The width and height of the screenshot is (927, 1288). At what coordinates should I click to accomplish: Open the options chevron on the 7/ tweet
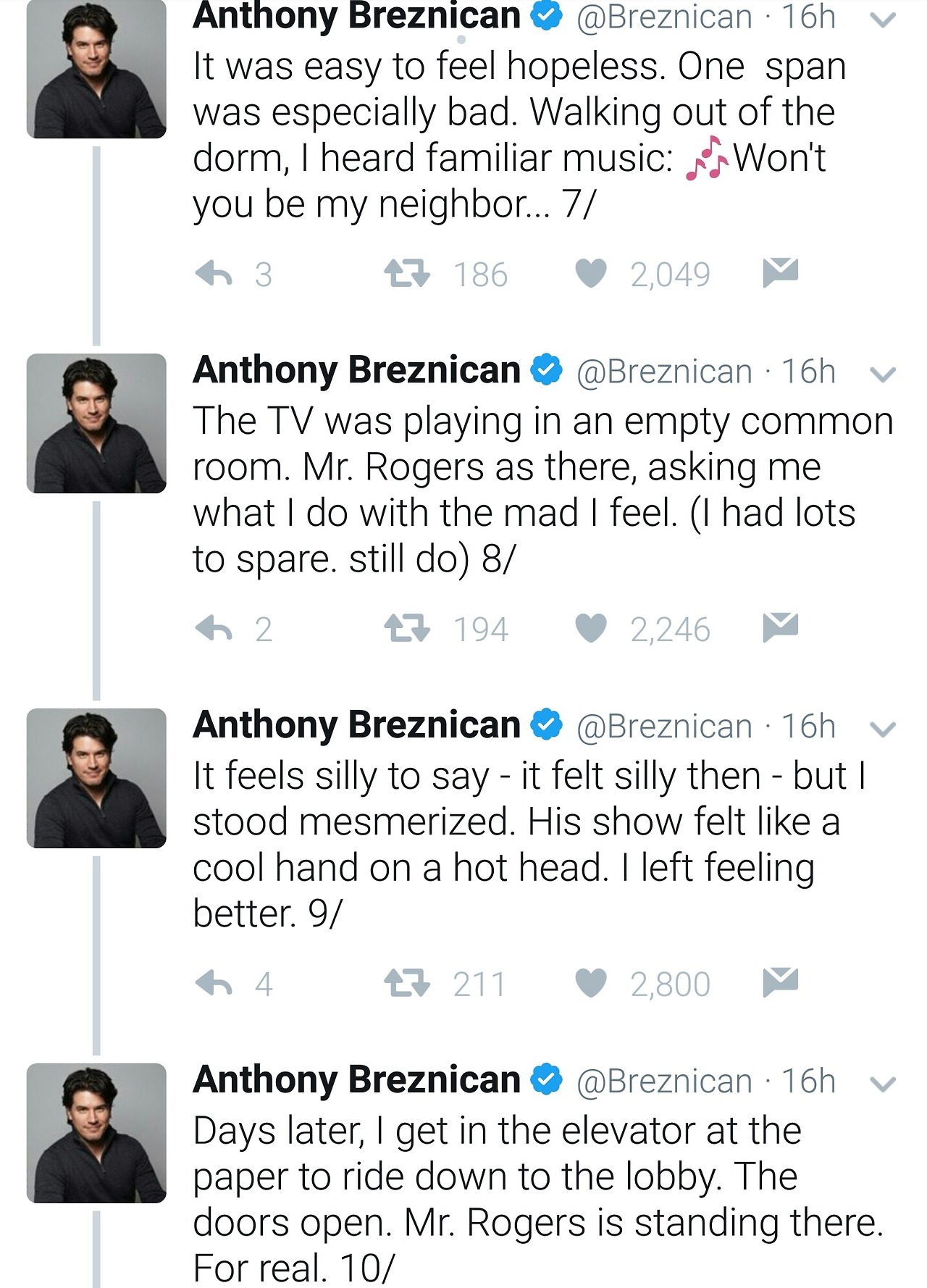(883, 20)
